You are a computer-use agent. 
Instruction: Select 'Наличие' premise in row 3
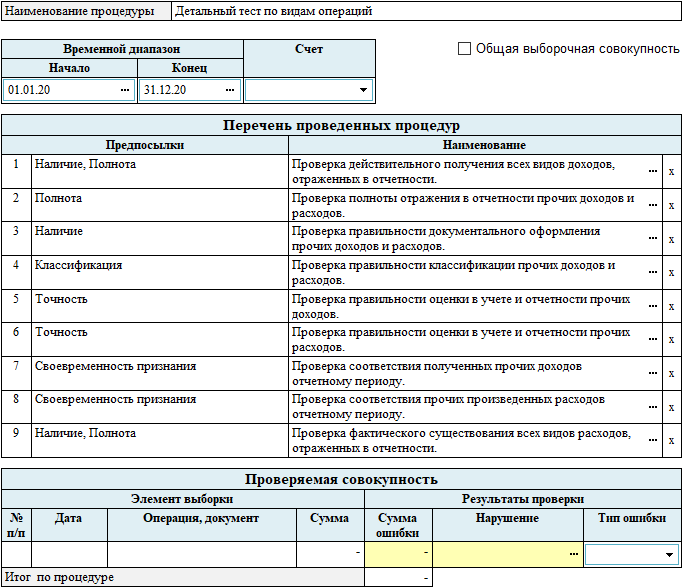tap(59, 231)
